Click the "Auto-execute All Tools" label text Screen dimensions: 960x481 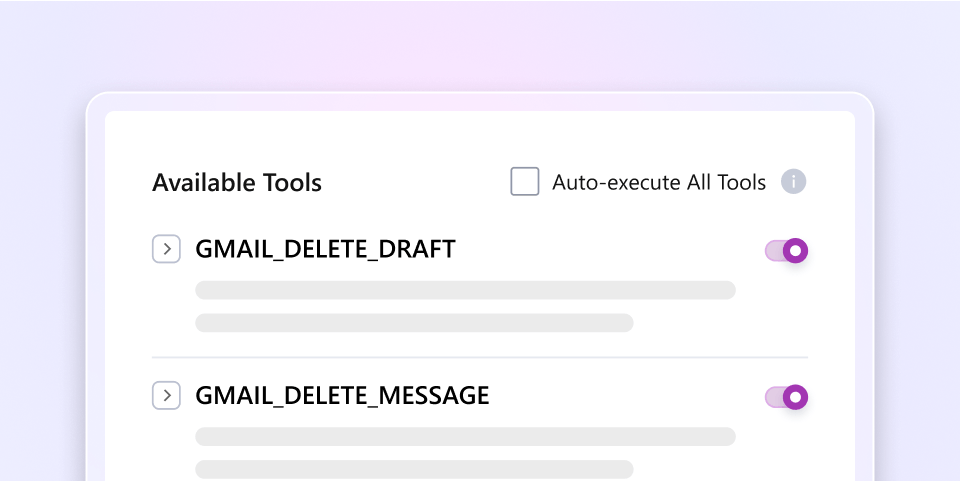tap(659, 182)
